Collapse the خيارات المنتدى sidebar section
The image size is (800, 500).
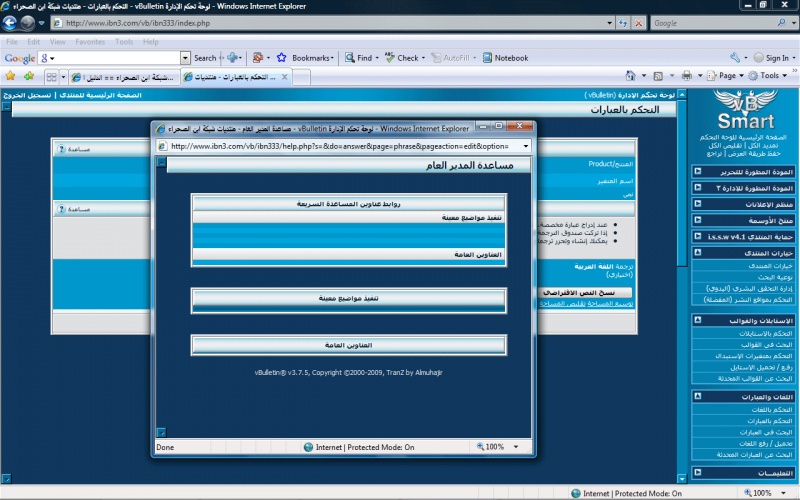[696, 253]
